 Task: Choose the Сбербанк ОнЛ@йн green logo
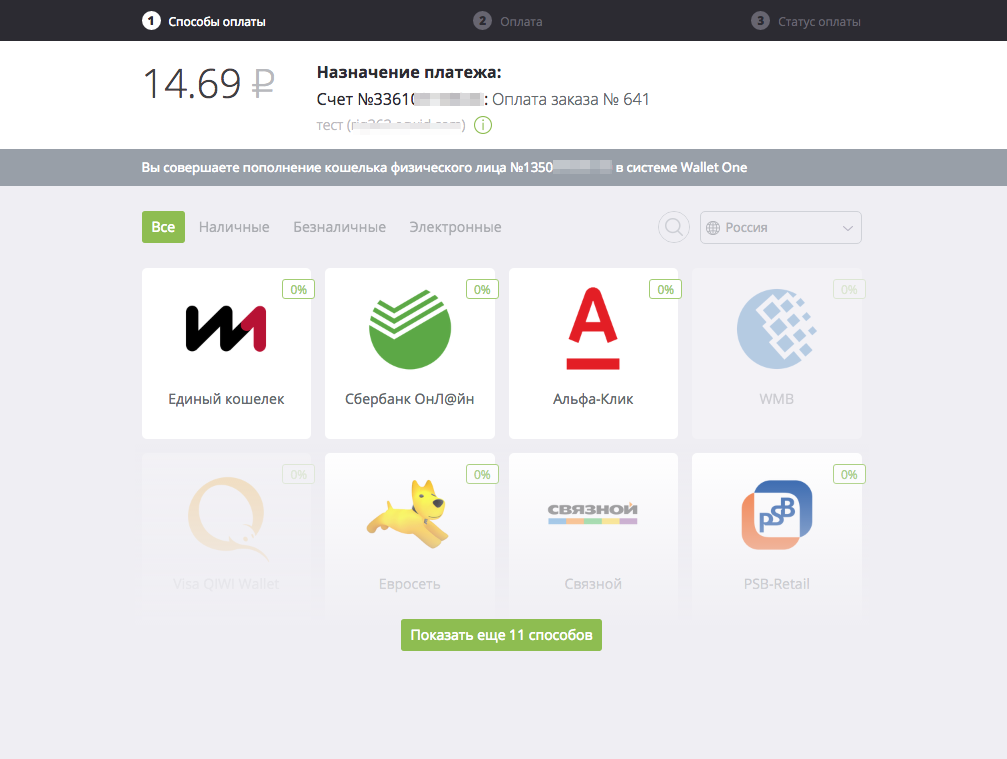click(410, 329)
